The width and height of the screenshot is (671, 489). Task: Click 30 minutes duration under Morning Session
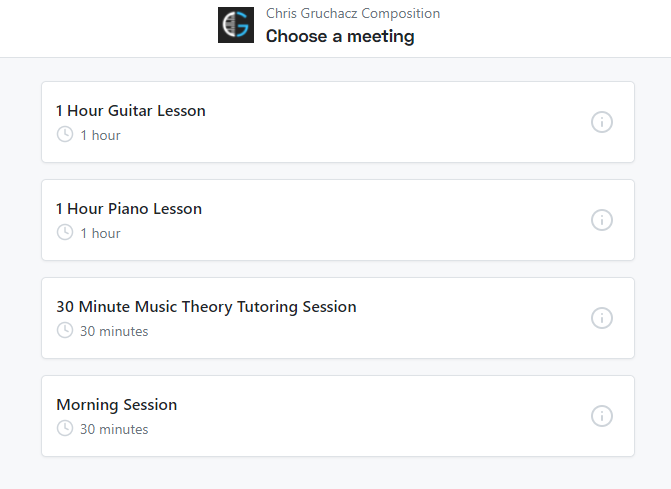tap(114, 429)
